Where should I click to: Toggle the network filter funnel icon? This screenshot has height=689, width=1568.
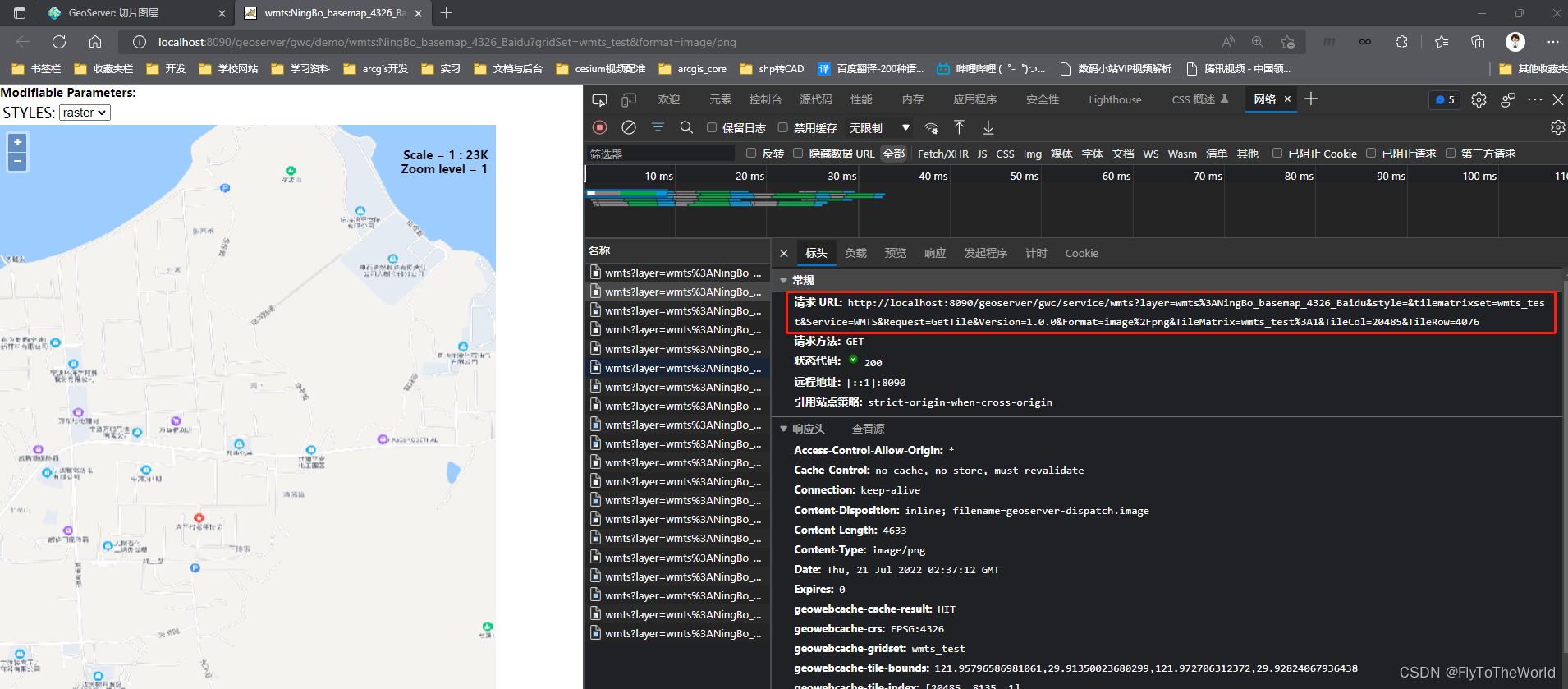(x=658, y=127)
